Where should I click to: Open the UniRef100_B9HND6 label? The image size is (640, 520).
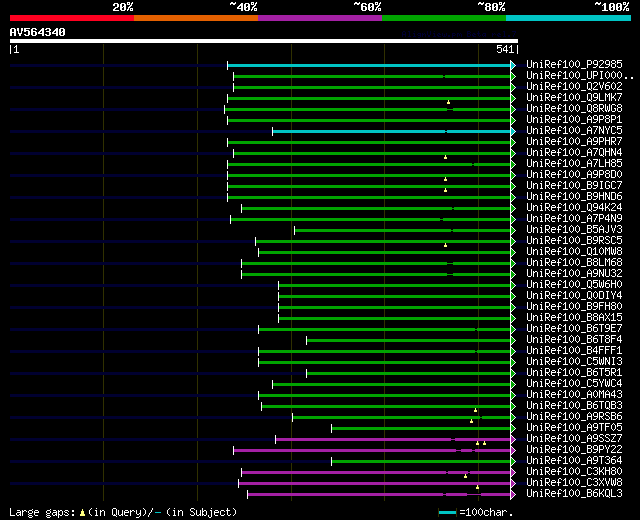tap(574, 196)
